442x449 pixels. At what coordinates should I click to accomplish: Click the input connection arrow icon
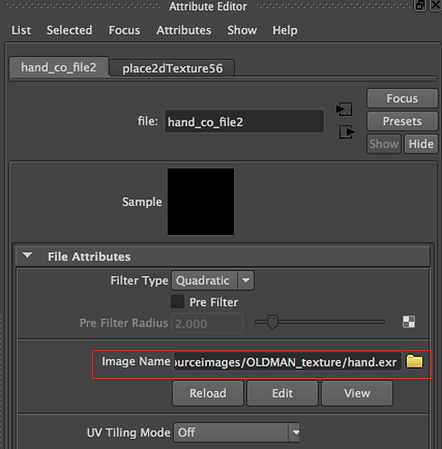point(344,109)
